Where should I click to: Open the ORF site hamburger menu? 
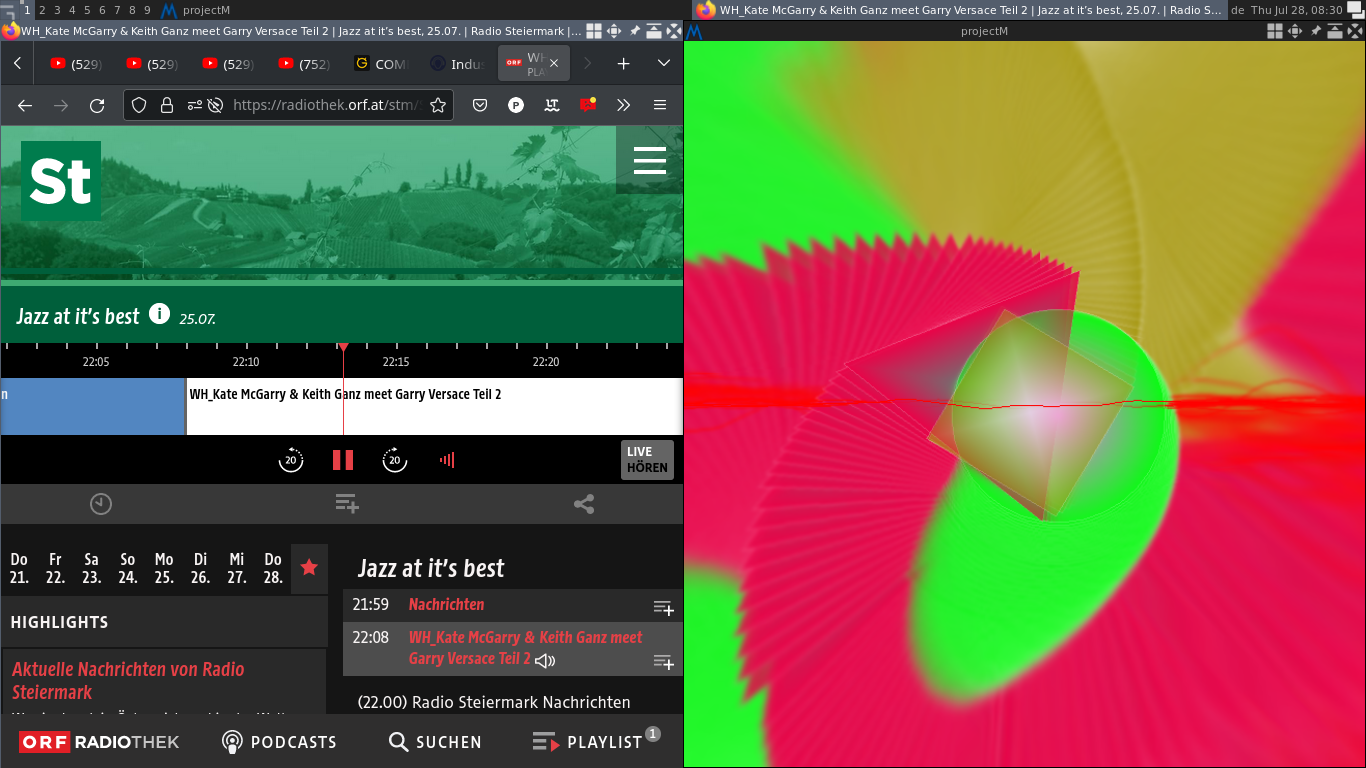coord(650,160)
